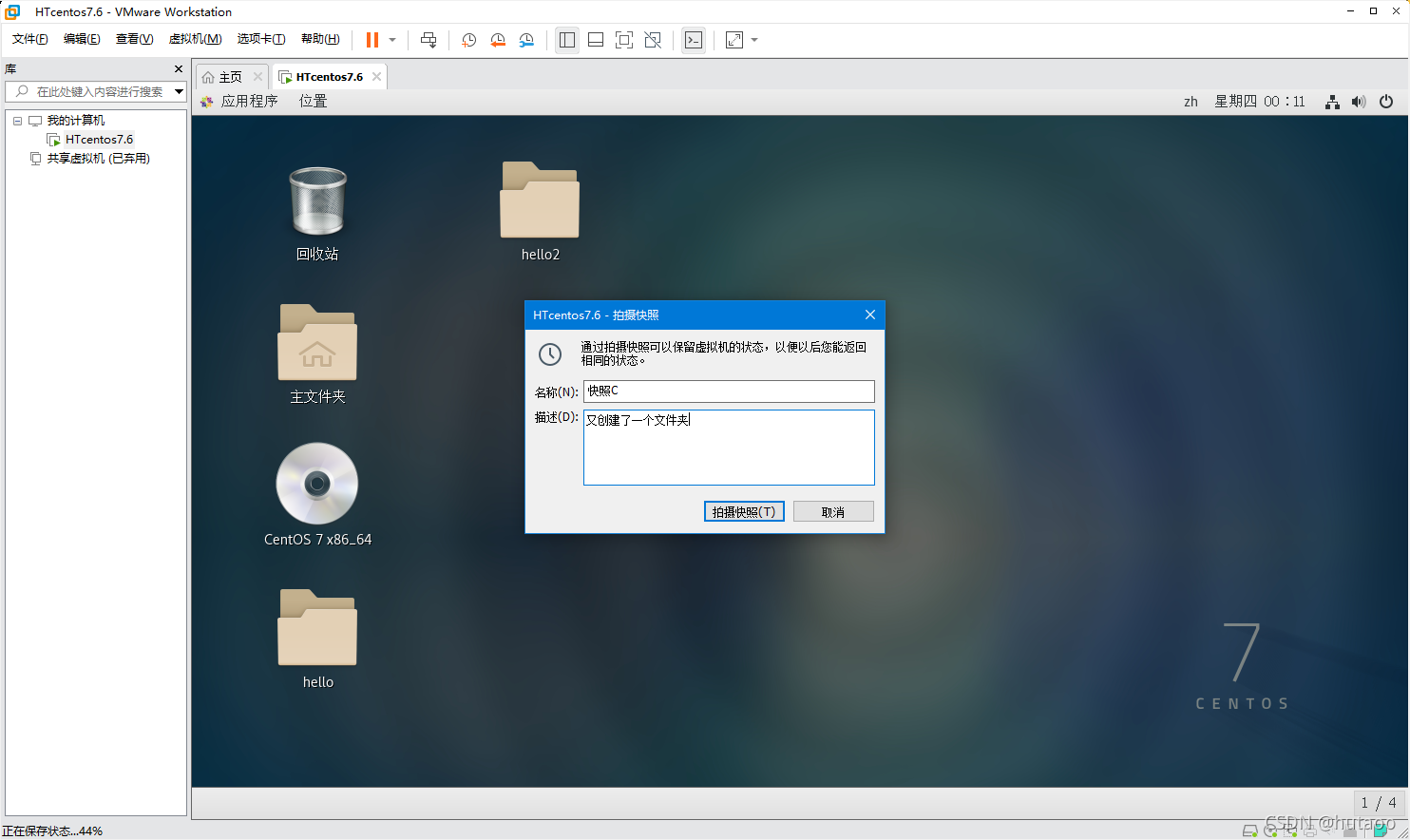Click the 正在保存状态...44% status text
This screenshot has height=840, width=1410.
tap(52, 831)
